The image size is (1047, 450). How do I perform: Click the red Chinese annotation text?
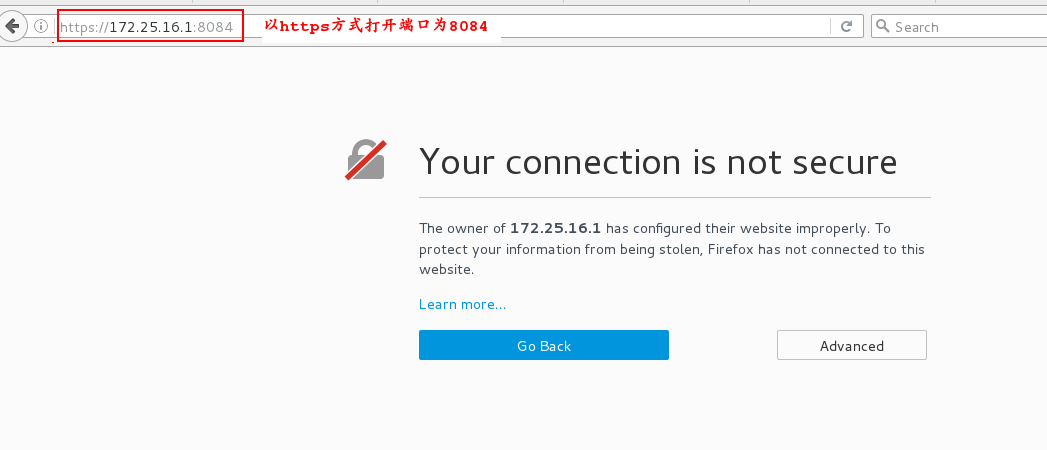377,27
